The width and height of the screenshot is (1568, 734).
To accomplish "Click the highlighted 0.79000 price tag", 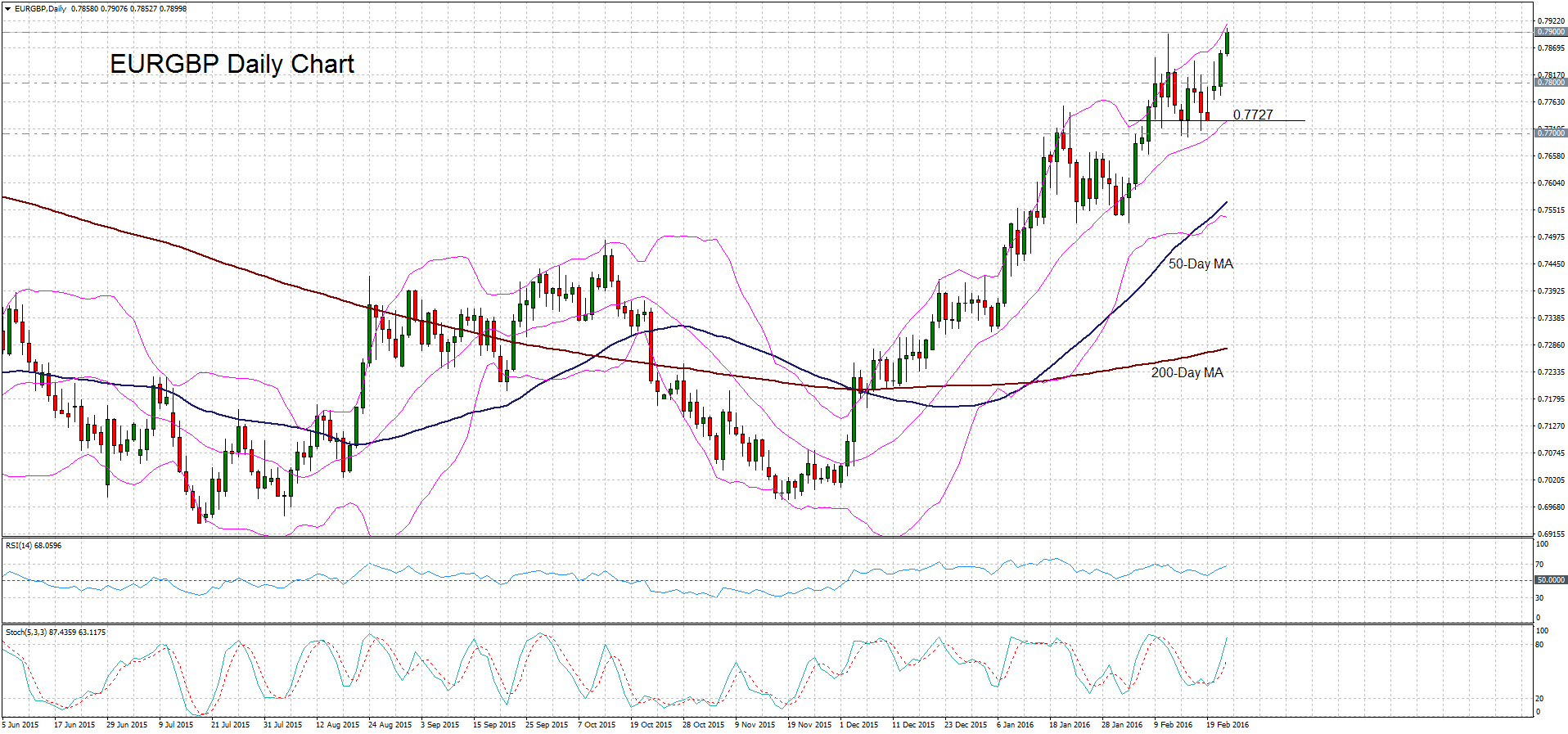I will pyautogui.click(x=1550, y=32).
